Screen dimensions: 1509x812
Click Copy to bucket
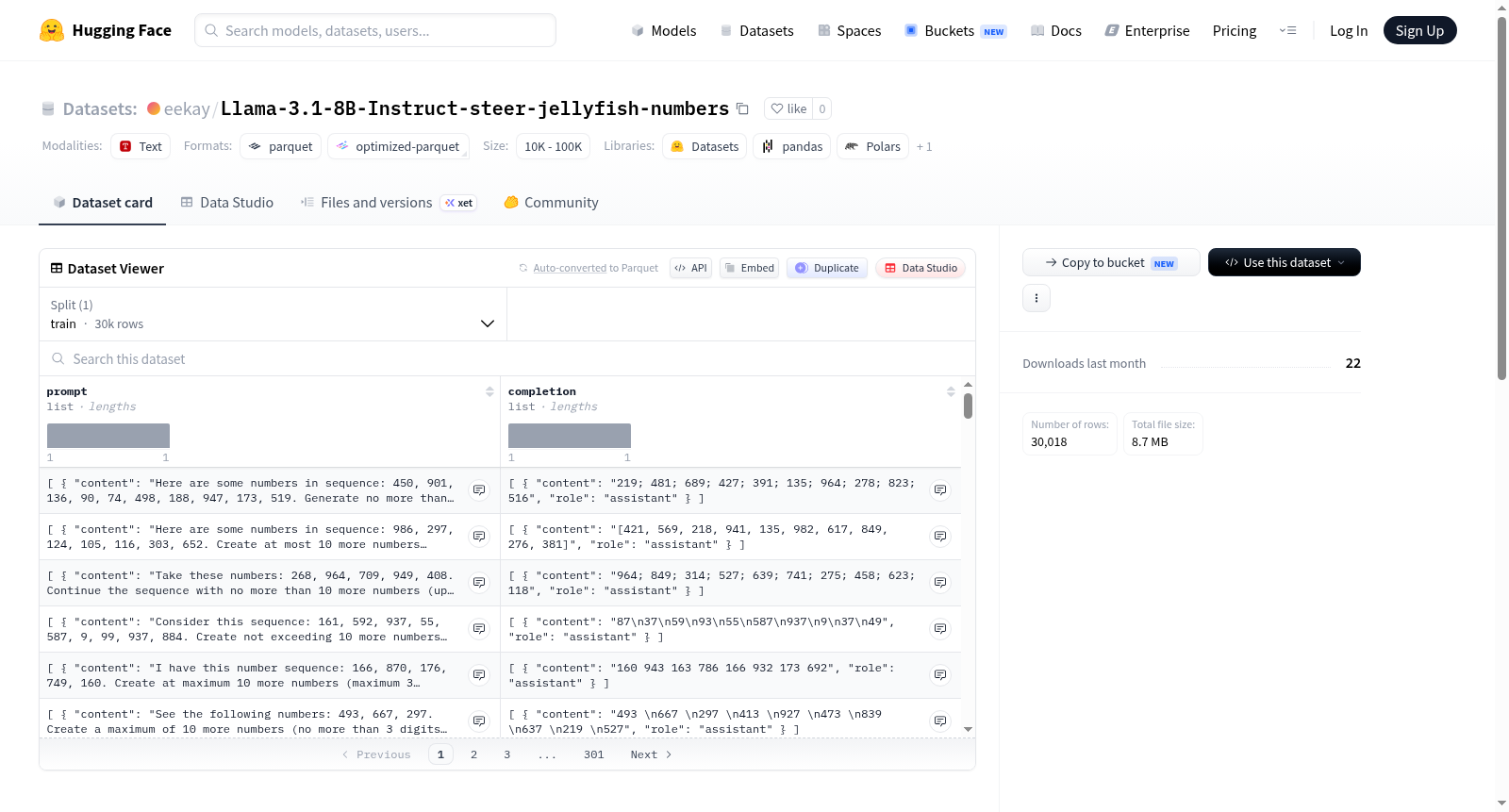click(1111, 262)
